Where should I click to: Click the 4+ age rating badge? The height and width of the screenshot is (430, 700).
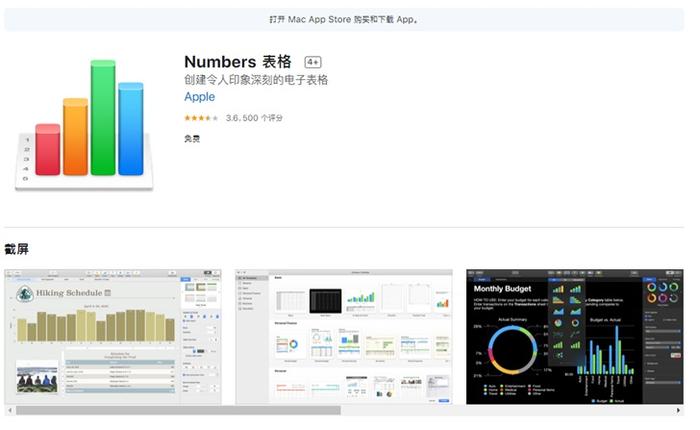(313, 62)
